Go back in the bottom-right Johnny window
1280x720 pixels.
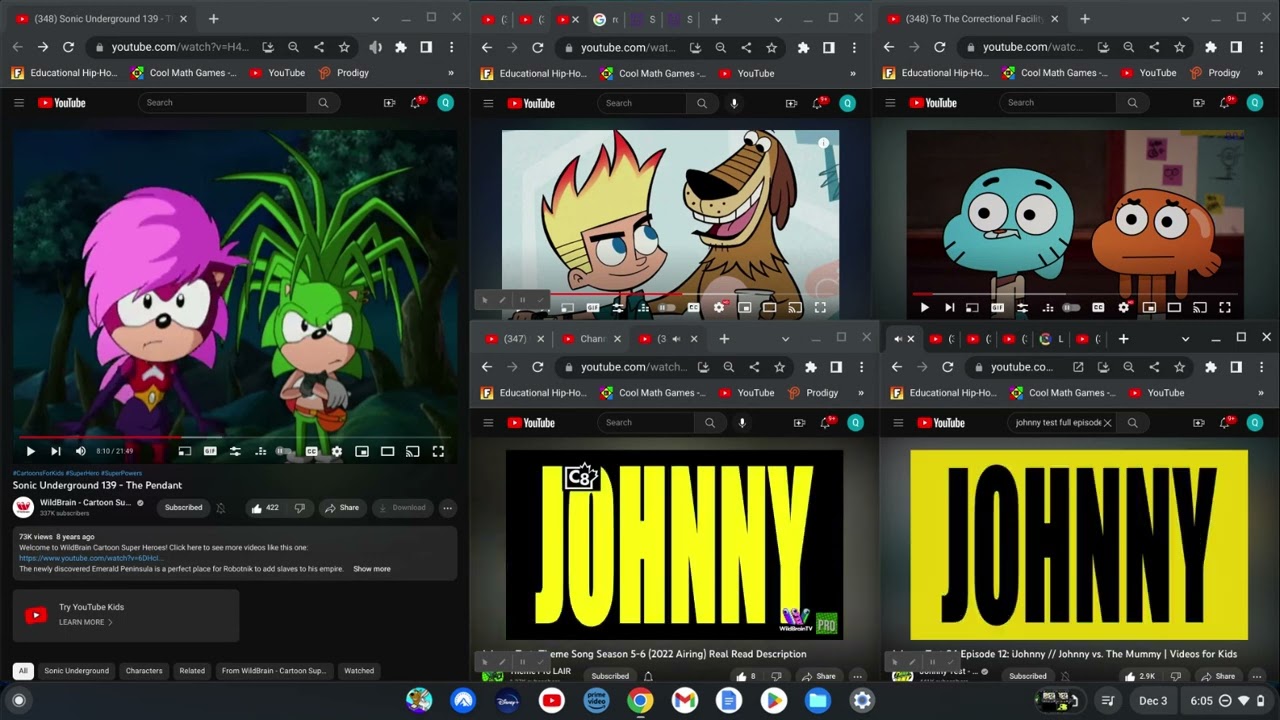tap(896, 367)
